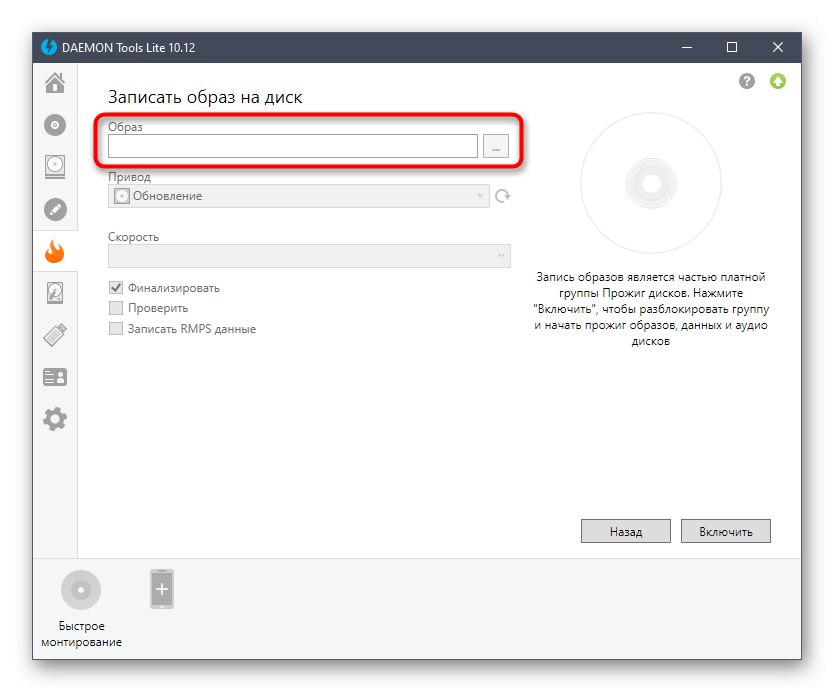
Task: Select the disc Images section in sidebar
Action: pos(55,126)
